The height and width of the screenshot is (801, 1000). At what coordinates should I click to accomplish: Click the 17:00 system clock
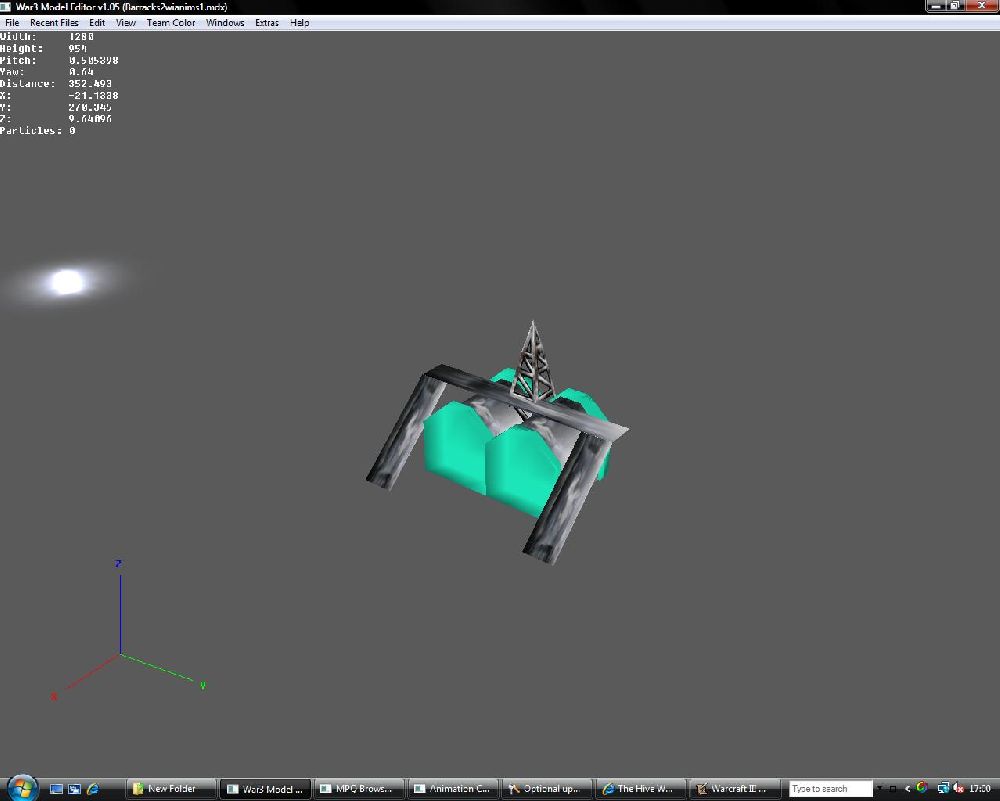(x=980, y=789)
